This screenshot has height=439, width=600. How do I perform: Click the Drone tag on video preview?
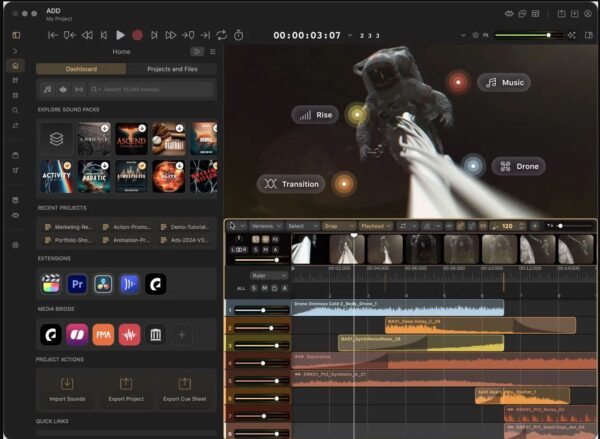[x=518, y=166]
